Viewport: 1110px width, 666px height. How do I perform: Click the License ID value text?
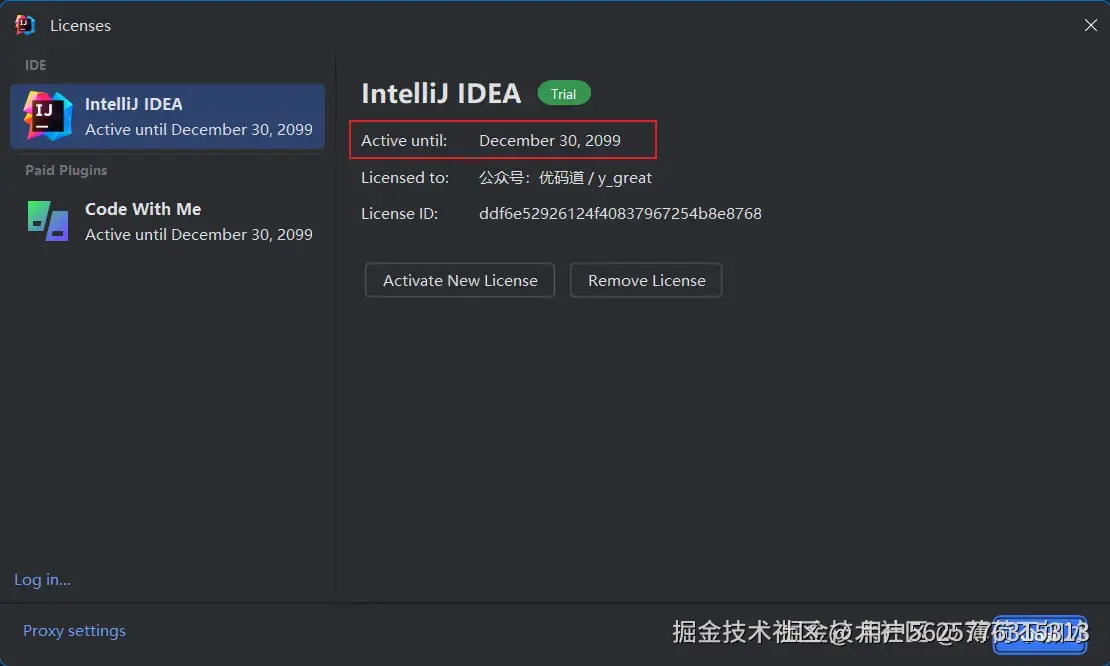pos(620,214)
